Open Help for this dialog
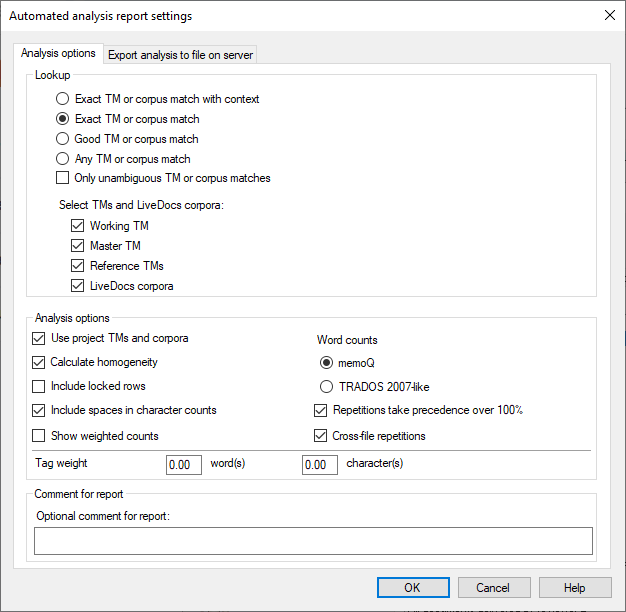The width and height of the screenshot is (626, 612). coord(575,587)
